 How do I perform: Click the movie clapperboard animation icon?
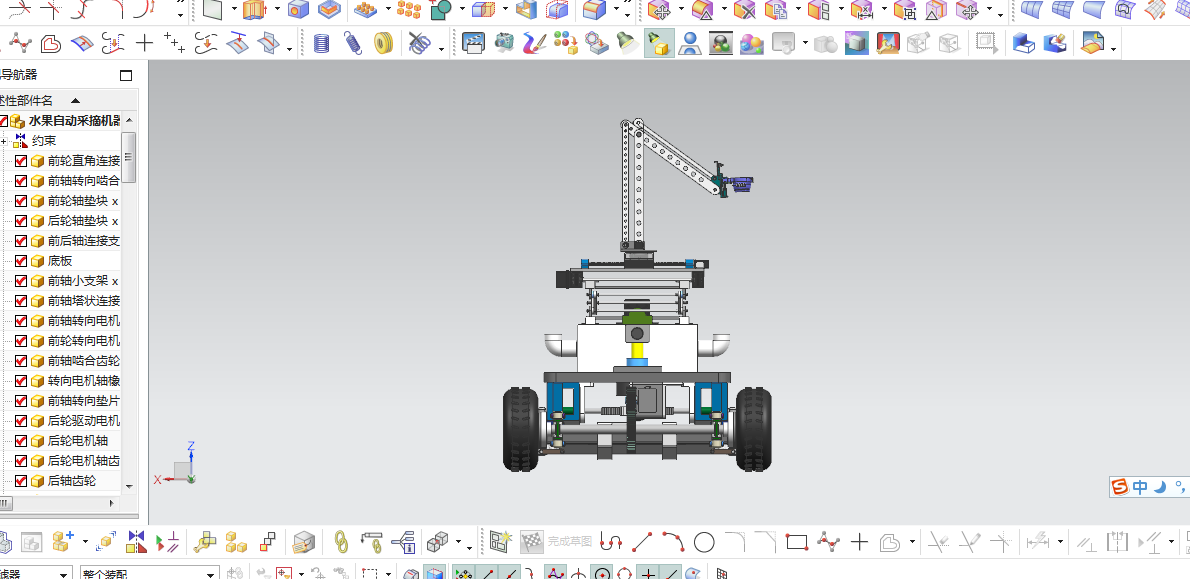point(474,42)
